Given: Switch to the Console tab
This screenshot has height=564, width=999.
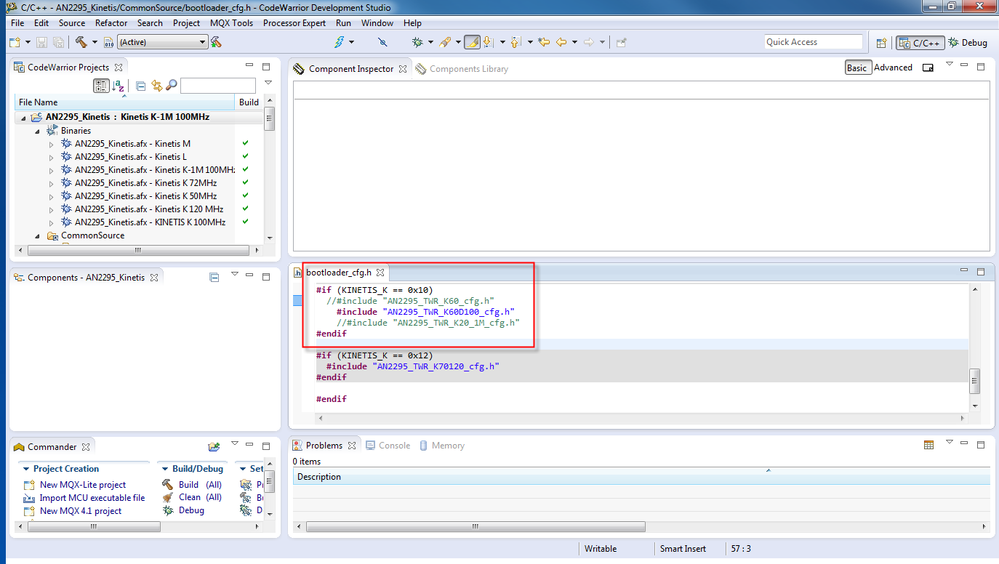Looking at the screenshot, I should point(393,446).
